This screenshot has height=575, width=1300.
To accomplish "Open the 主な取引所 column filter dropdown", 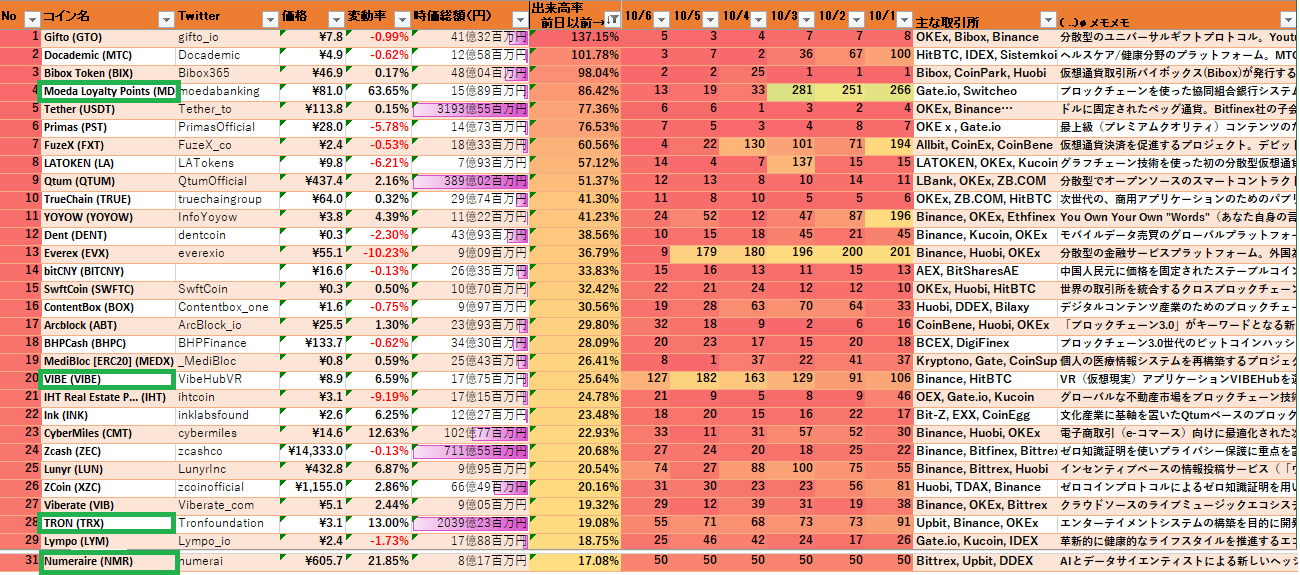I will coord(1046,19).
